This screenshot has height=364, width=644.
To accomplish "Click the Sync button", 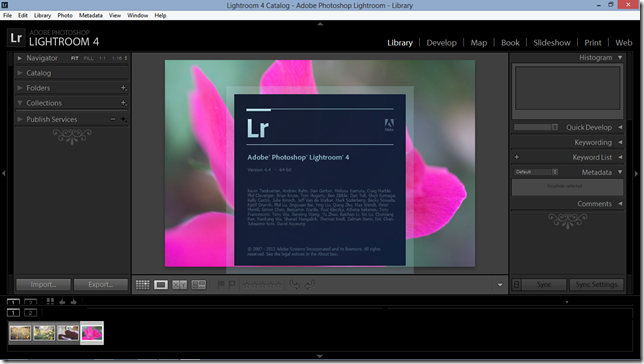I will tap(544, 284).
